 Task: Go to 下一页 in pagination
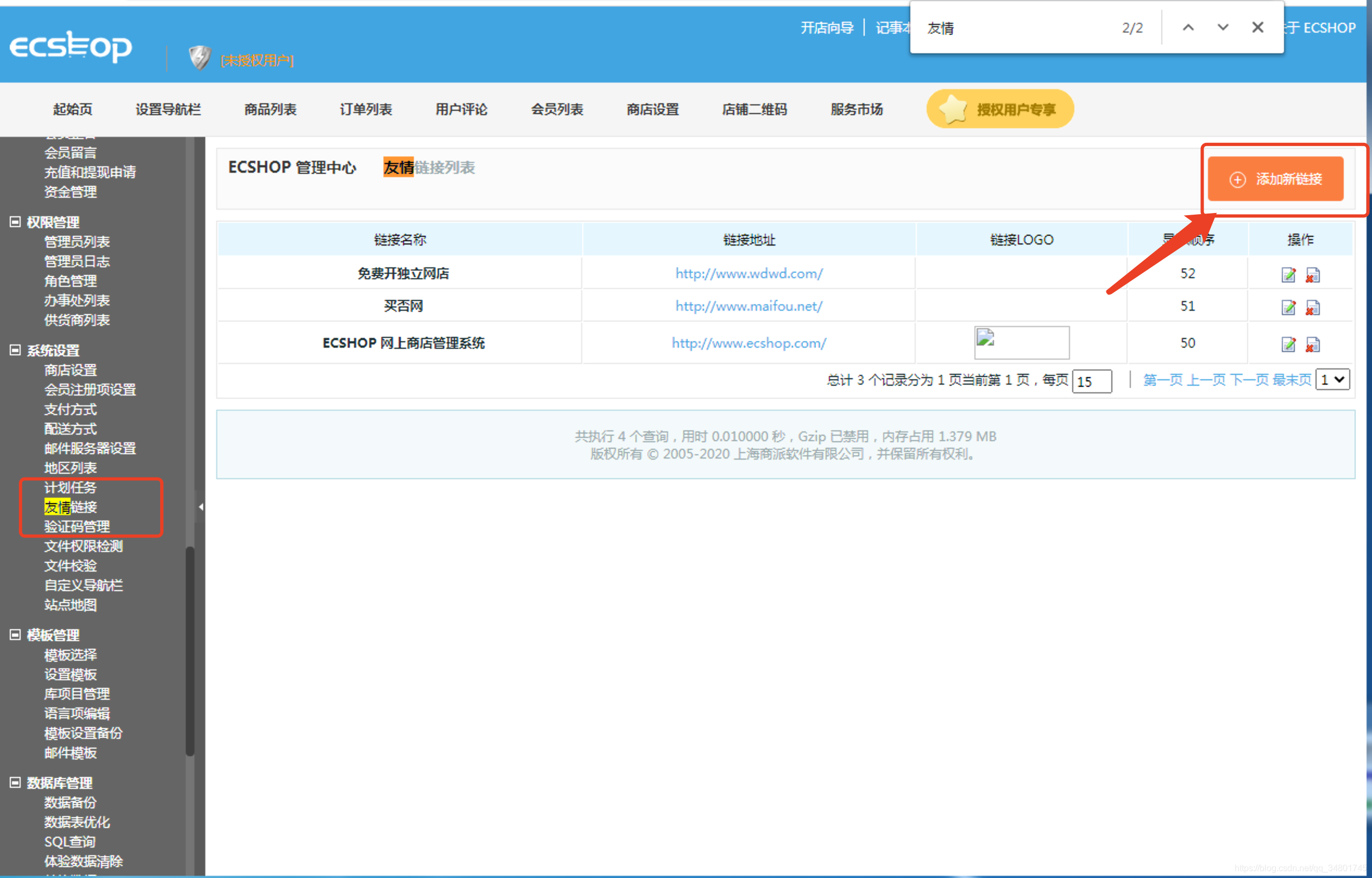pos(1249,380)
